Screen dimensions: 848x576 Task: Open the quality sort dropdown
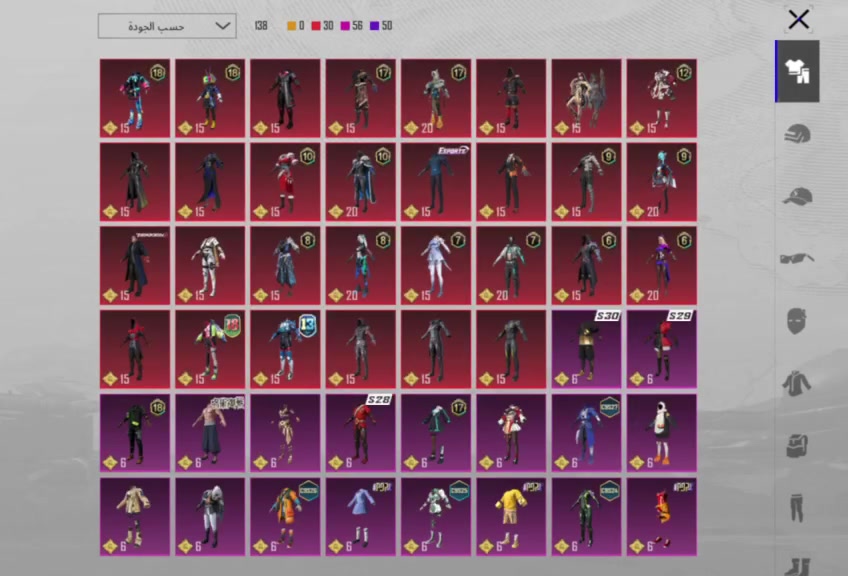click(x=167, y=26)
